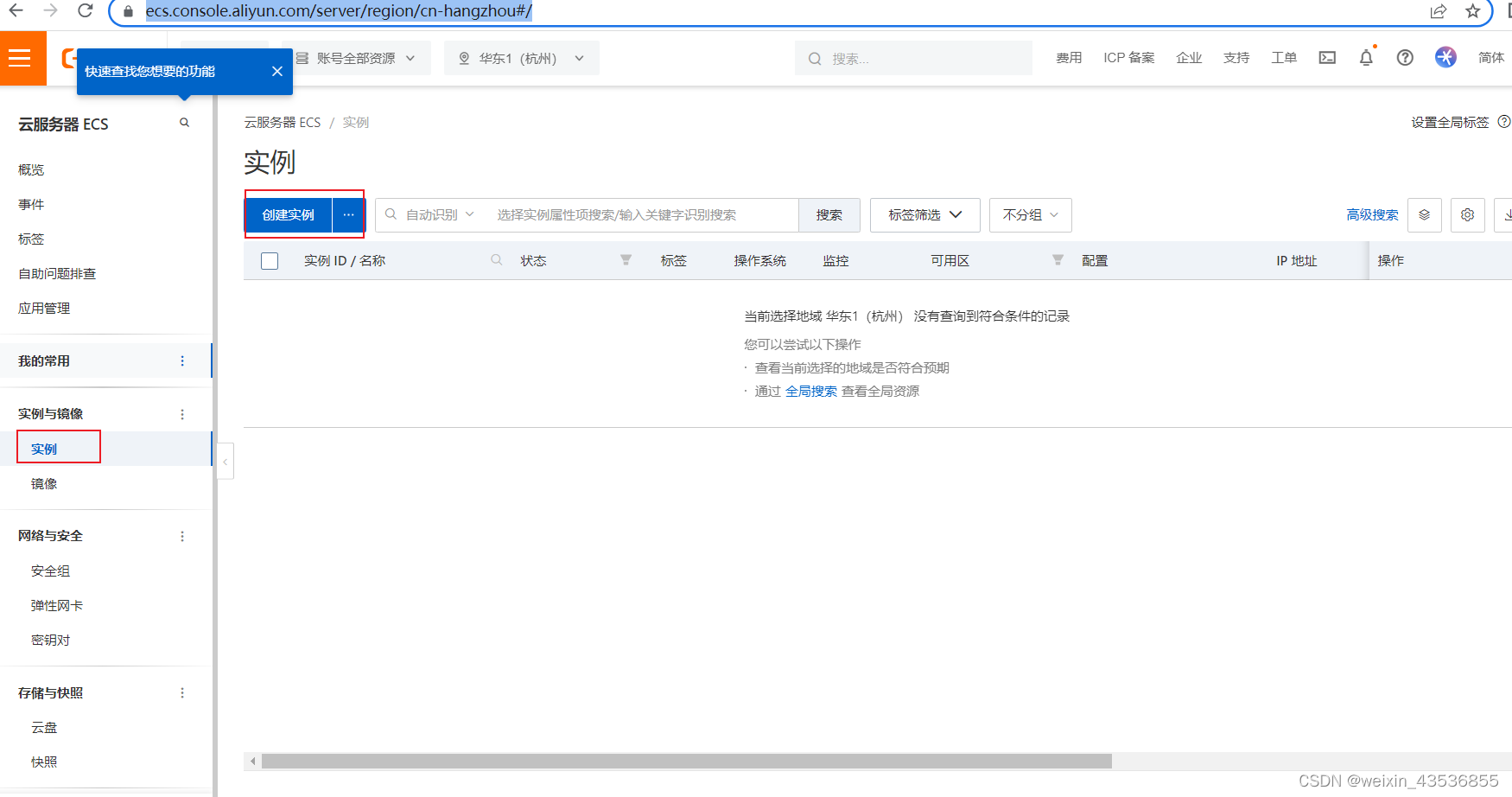
Task: Open the Cloud Shell terminal icon
Action: tap(1327, 58)
